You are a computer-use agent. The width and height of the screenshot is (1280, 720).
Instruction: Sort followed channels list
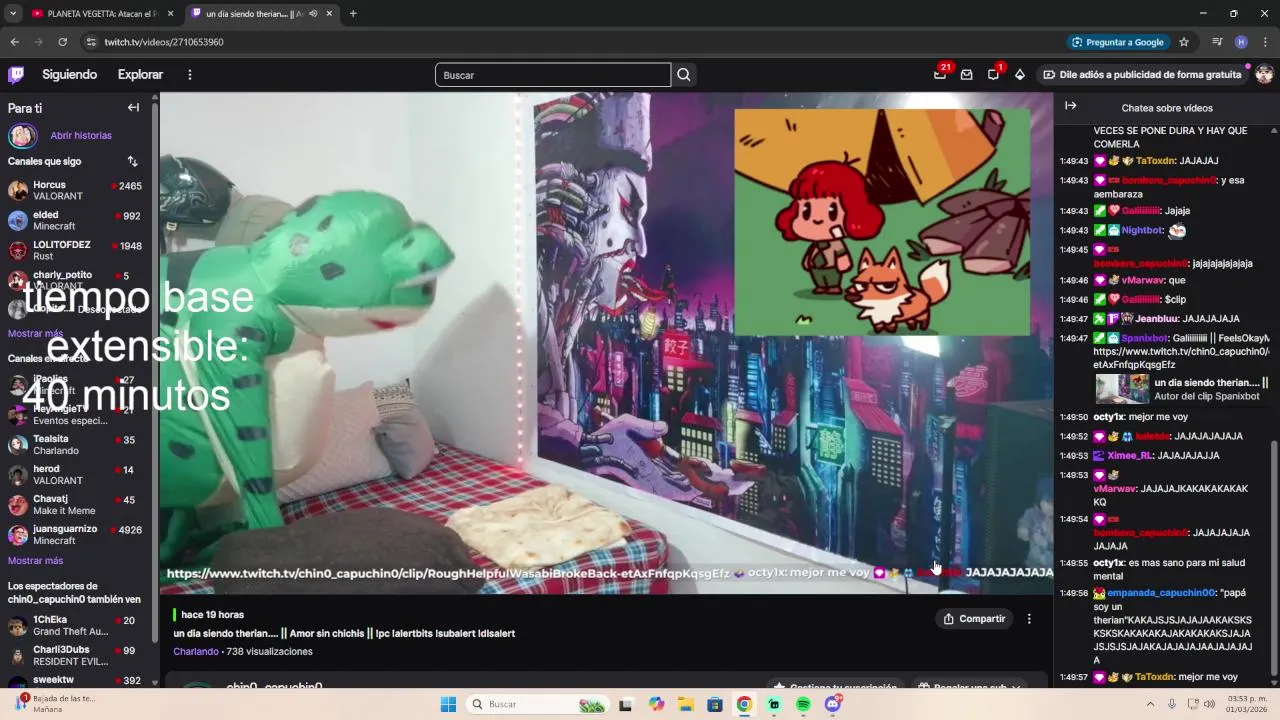pyautogui.click(x=132, y=161)
